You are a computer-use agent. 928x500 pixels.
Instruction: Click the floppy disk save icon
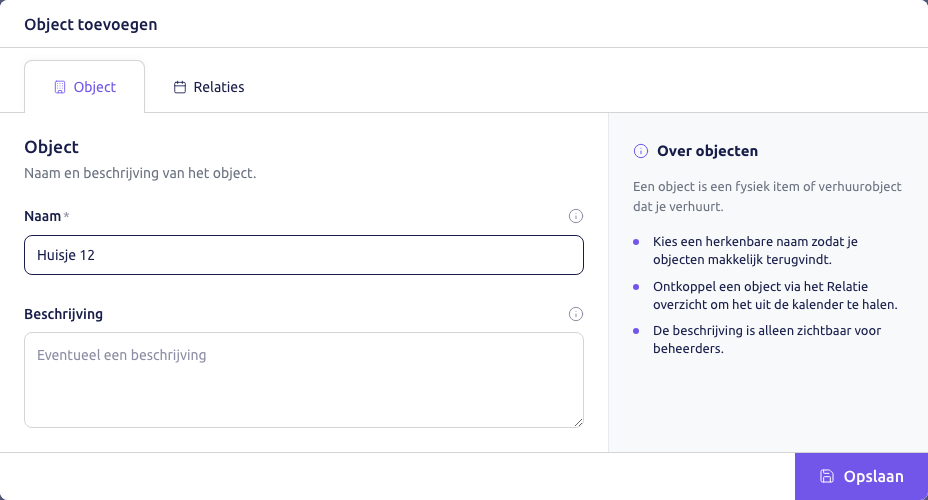827,476
